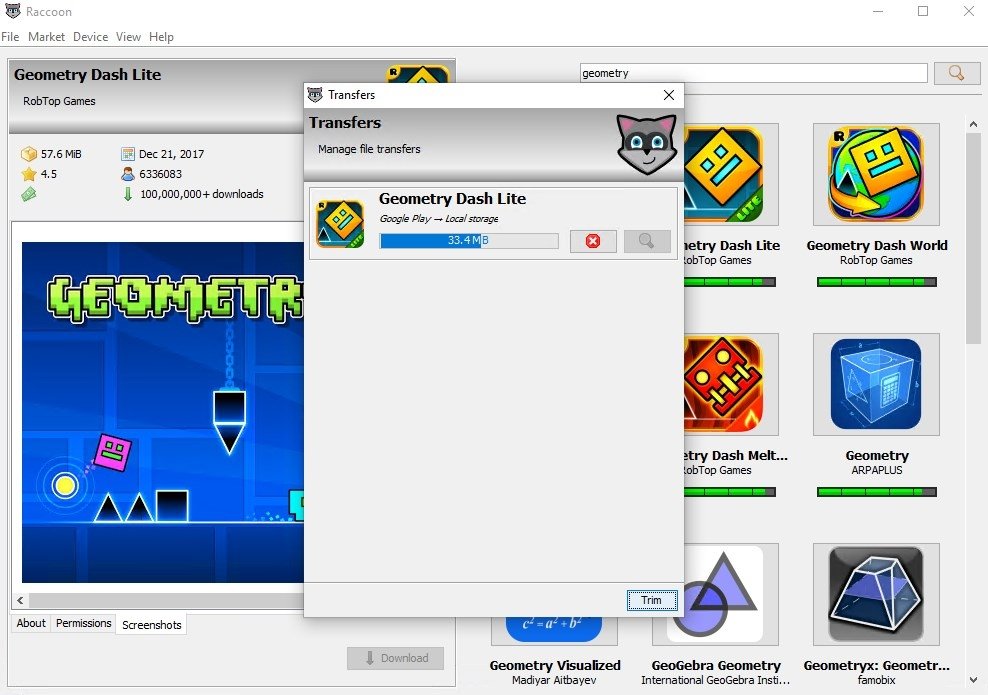988x695 pixels.
Task: Click the Geometry Dash Lite icon in the Transfers list
Action: pyautogui.click(x=340, y=224)
